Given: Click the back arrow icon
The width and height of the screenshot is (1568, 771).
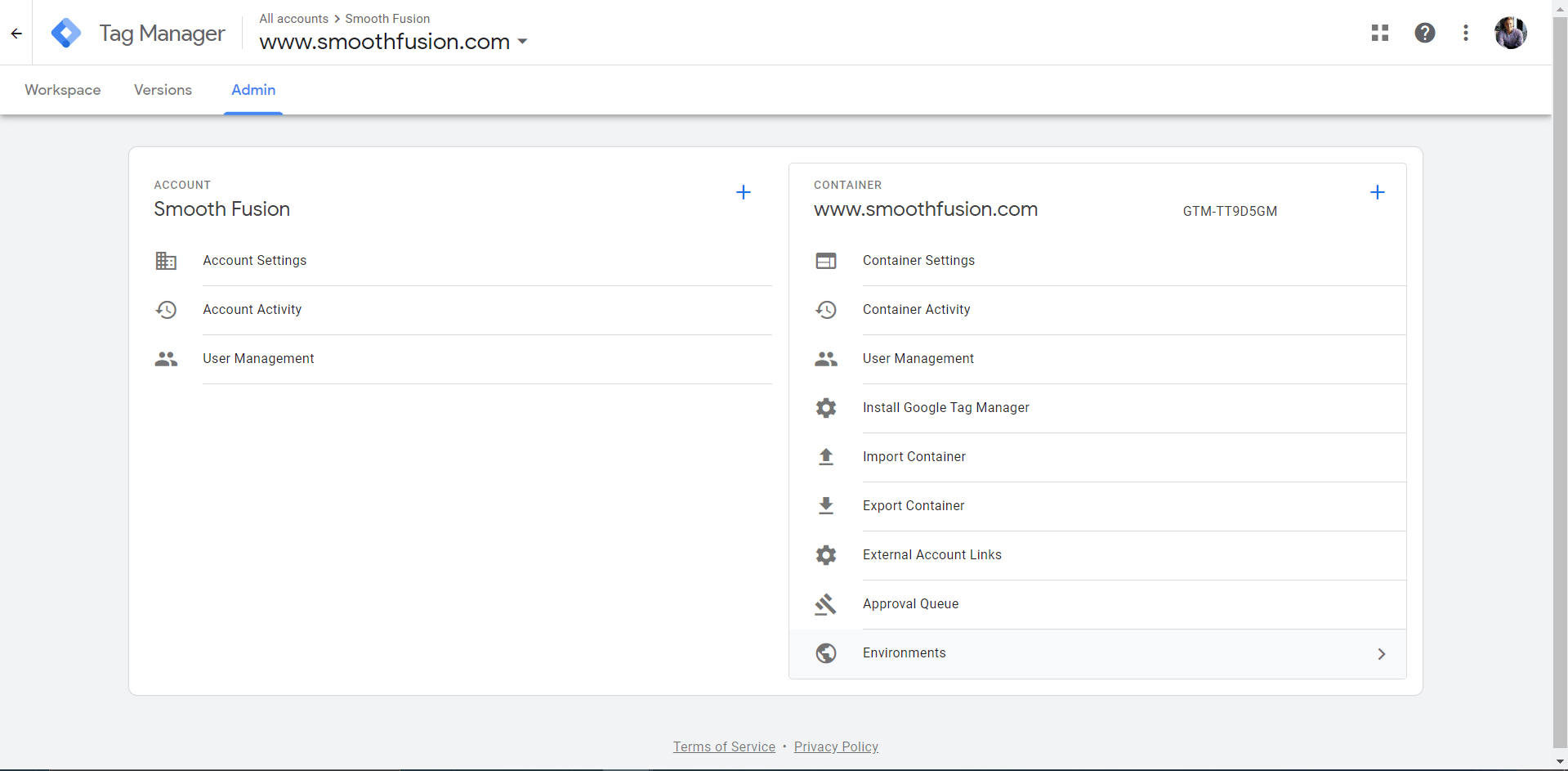Looking at the screenshot, I should (x=16, y=34).
